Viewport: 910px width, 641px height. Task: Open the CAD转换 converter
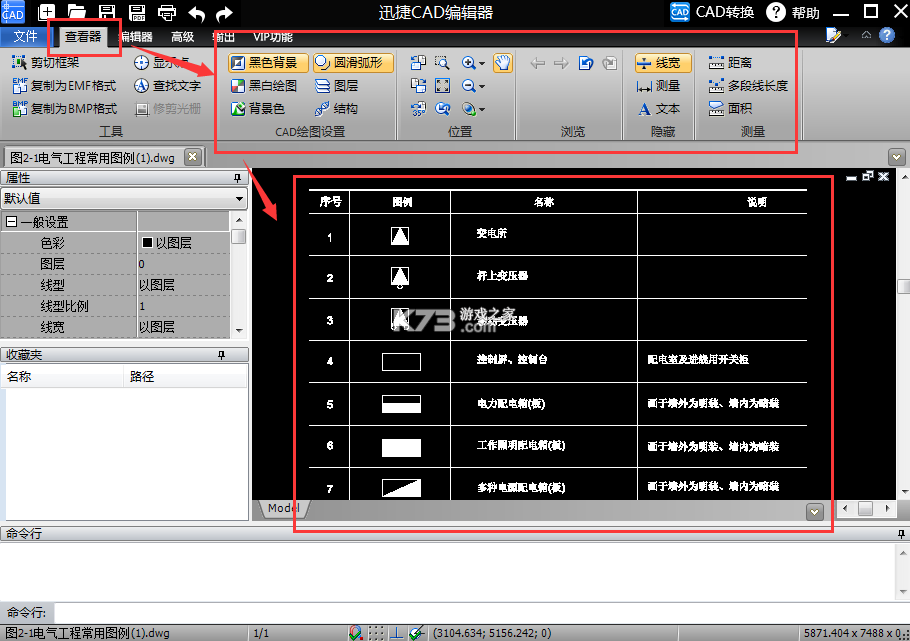point(712,12)
